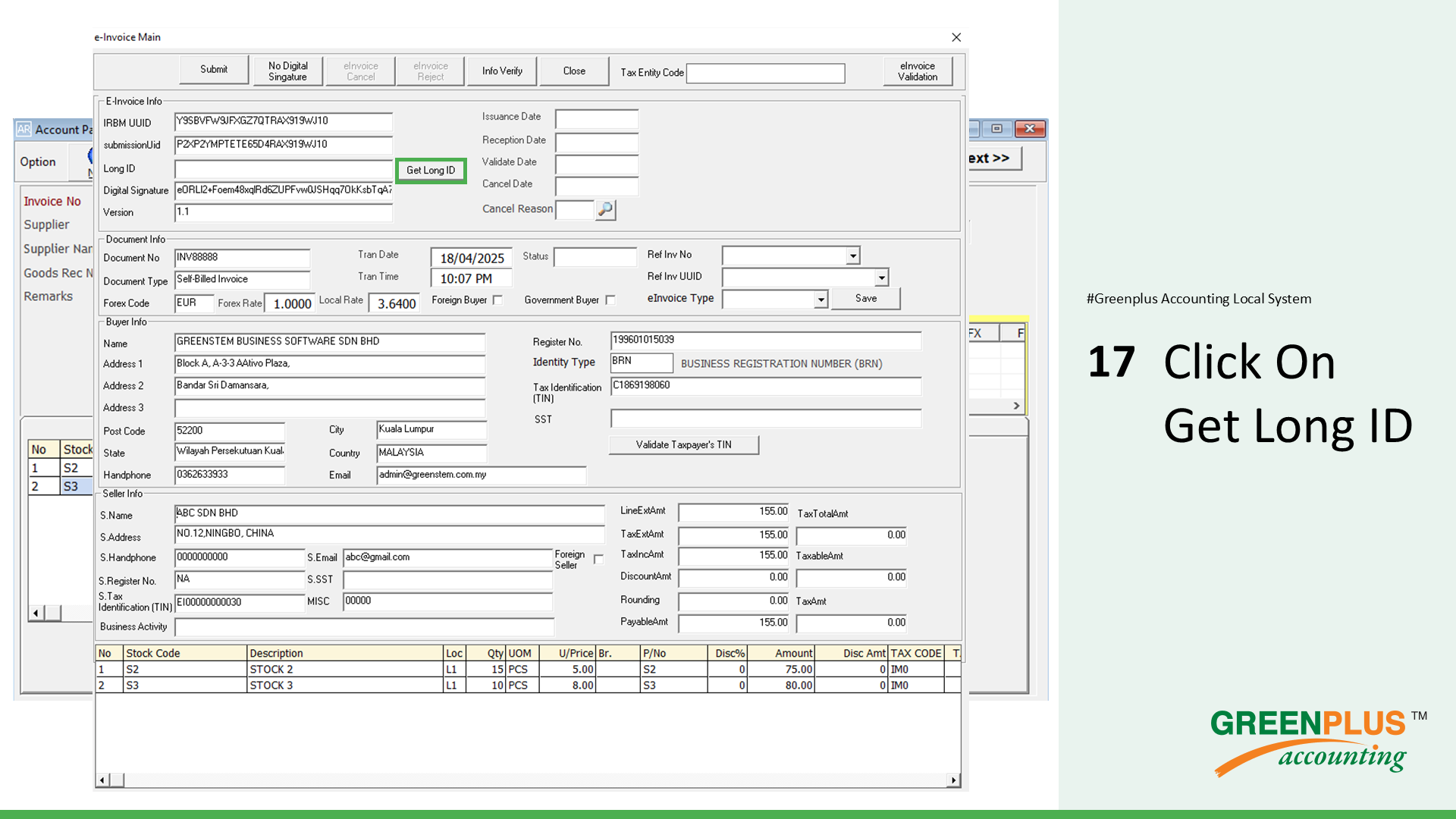Open the Ref Inv UUID dropdown
Screen dimensions: 1456x819
pos(881,278)
